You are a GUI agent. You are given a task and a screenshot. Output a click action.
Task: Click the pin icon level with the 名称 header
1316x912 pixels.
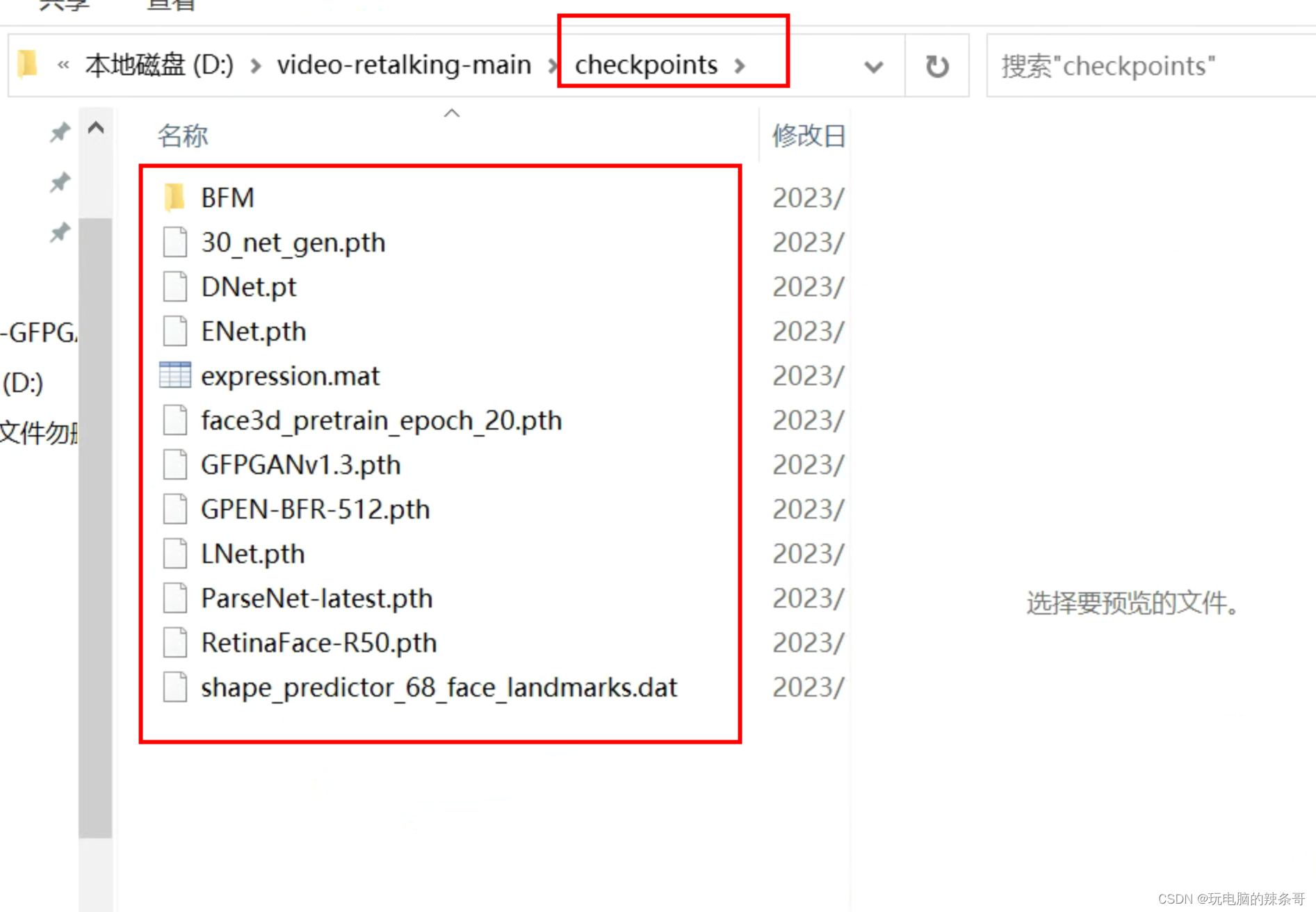click(x=60, y=131)
